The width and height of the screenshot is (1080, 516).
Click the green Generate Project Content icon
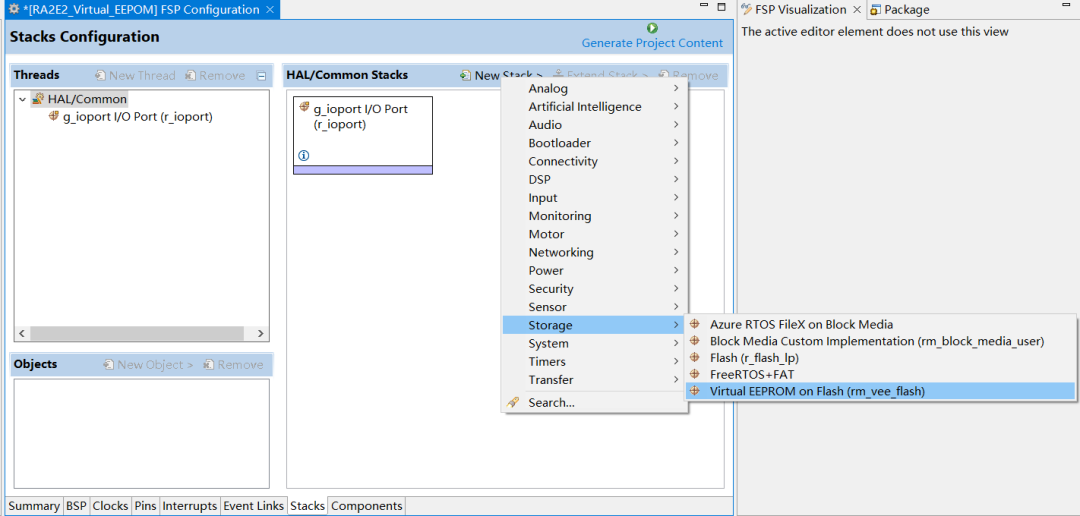[652, 29]
